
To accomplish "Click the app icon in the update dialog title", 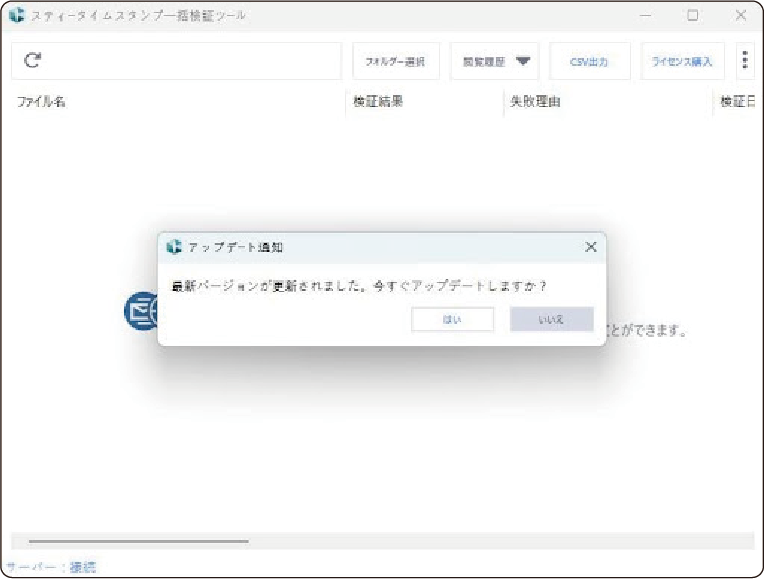I will [x=175, y=247].
